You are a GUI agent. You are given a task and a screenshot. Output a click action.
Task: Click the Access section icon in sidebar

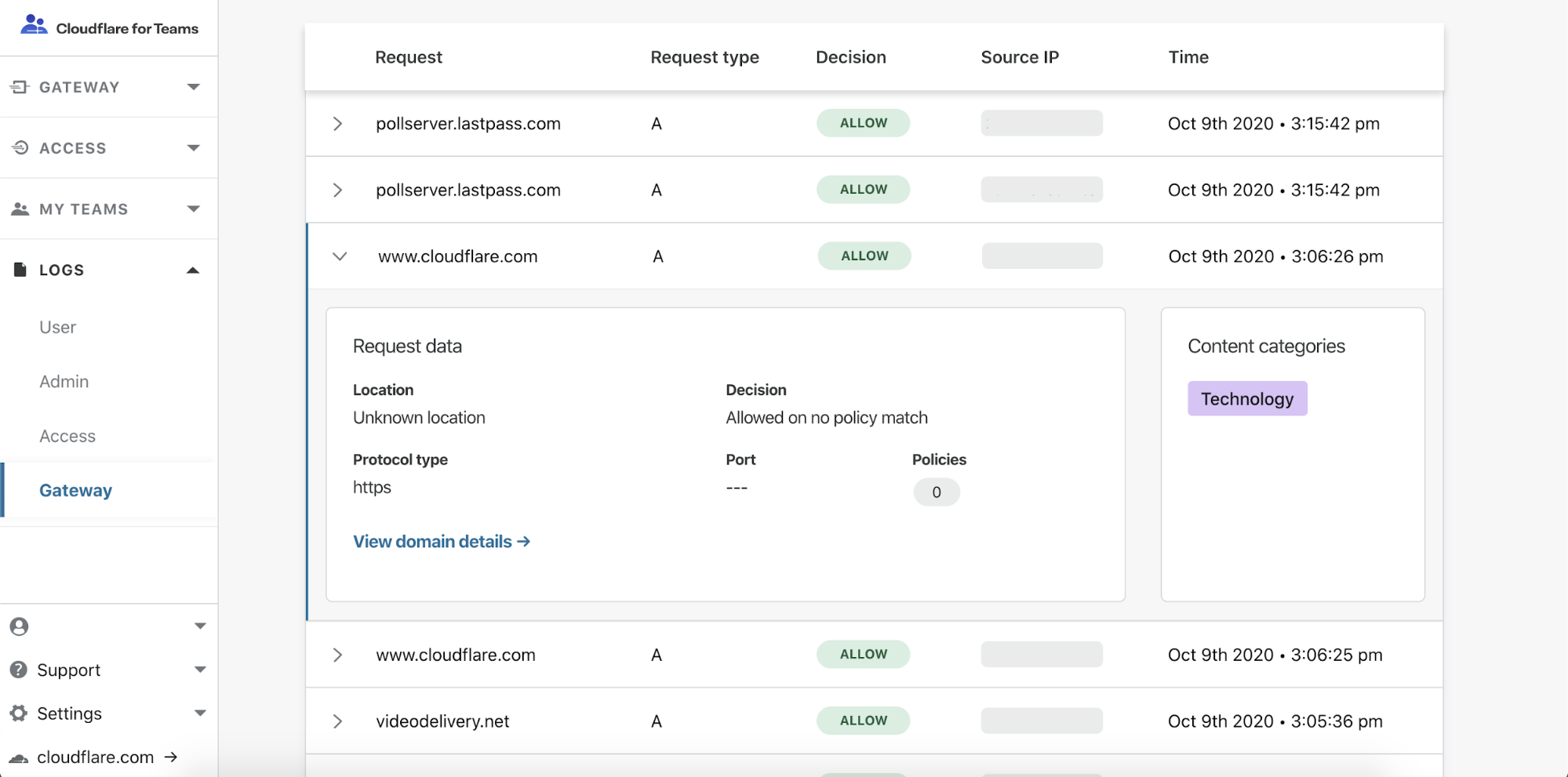pos(20,147)
